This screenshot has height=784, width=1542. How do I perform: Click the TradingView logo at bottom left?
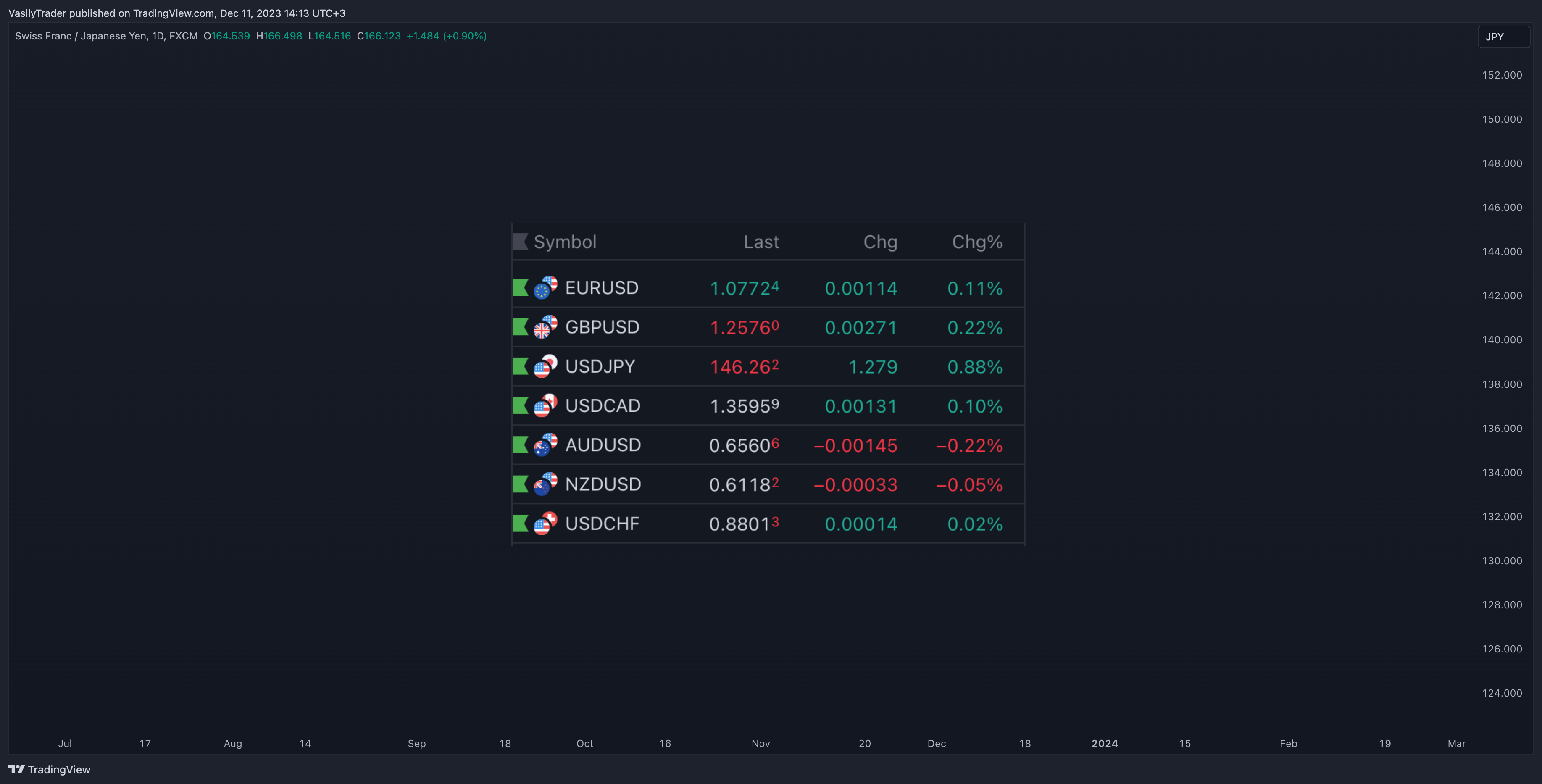16,769
